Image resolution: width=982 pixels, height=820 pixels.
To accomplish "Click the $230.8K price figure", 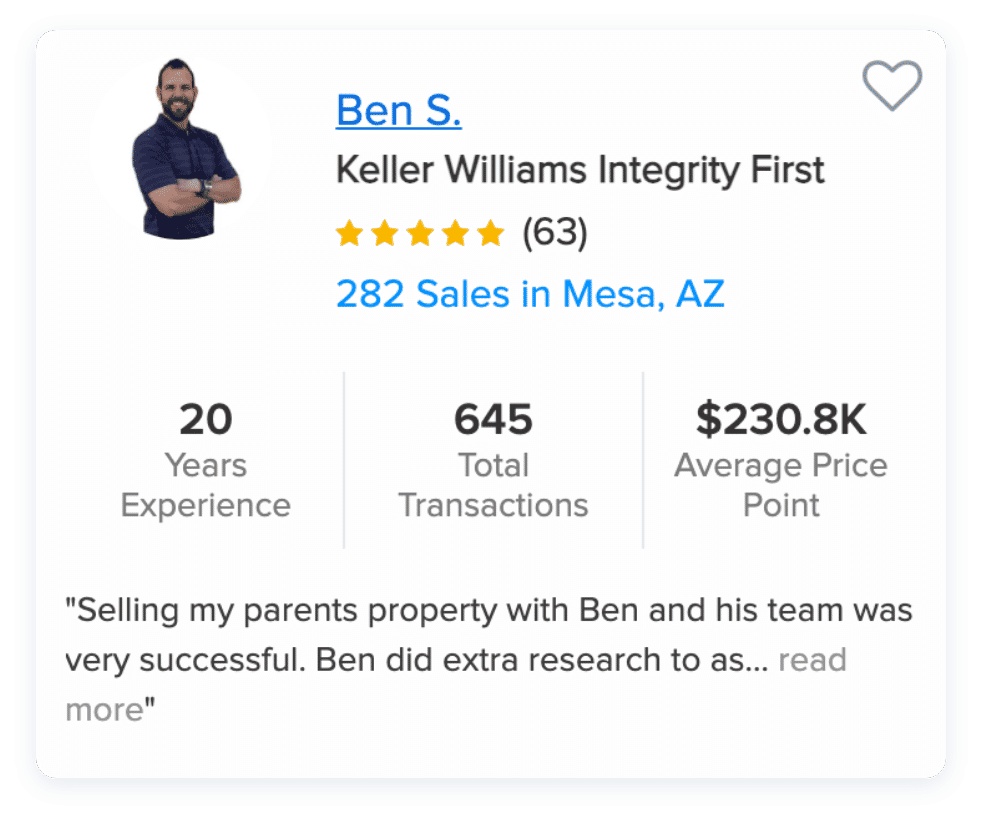I will [x=781, y=419].
